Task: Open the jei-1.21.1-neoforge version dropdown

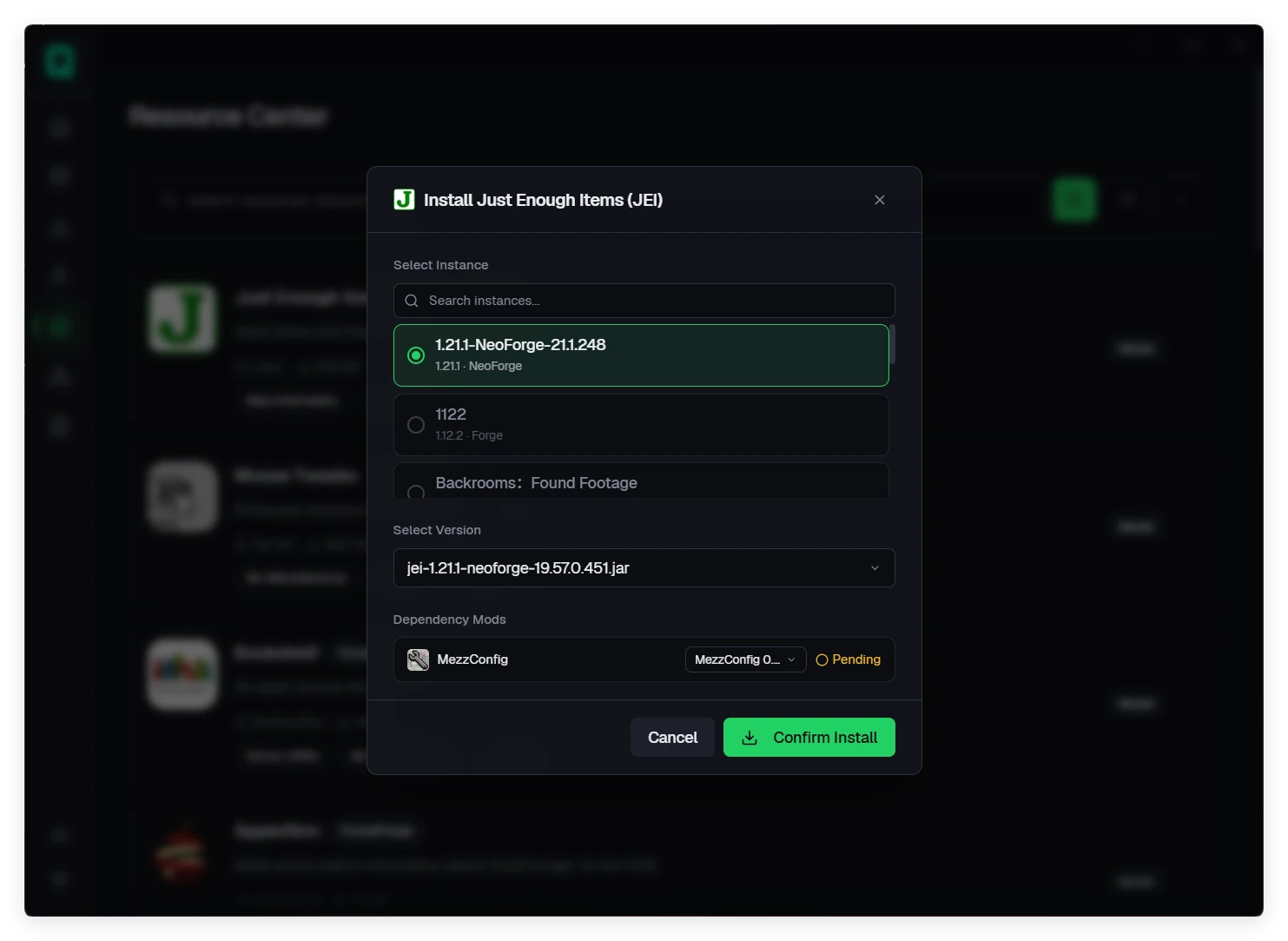Action: click(x=644, y=568)
